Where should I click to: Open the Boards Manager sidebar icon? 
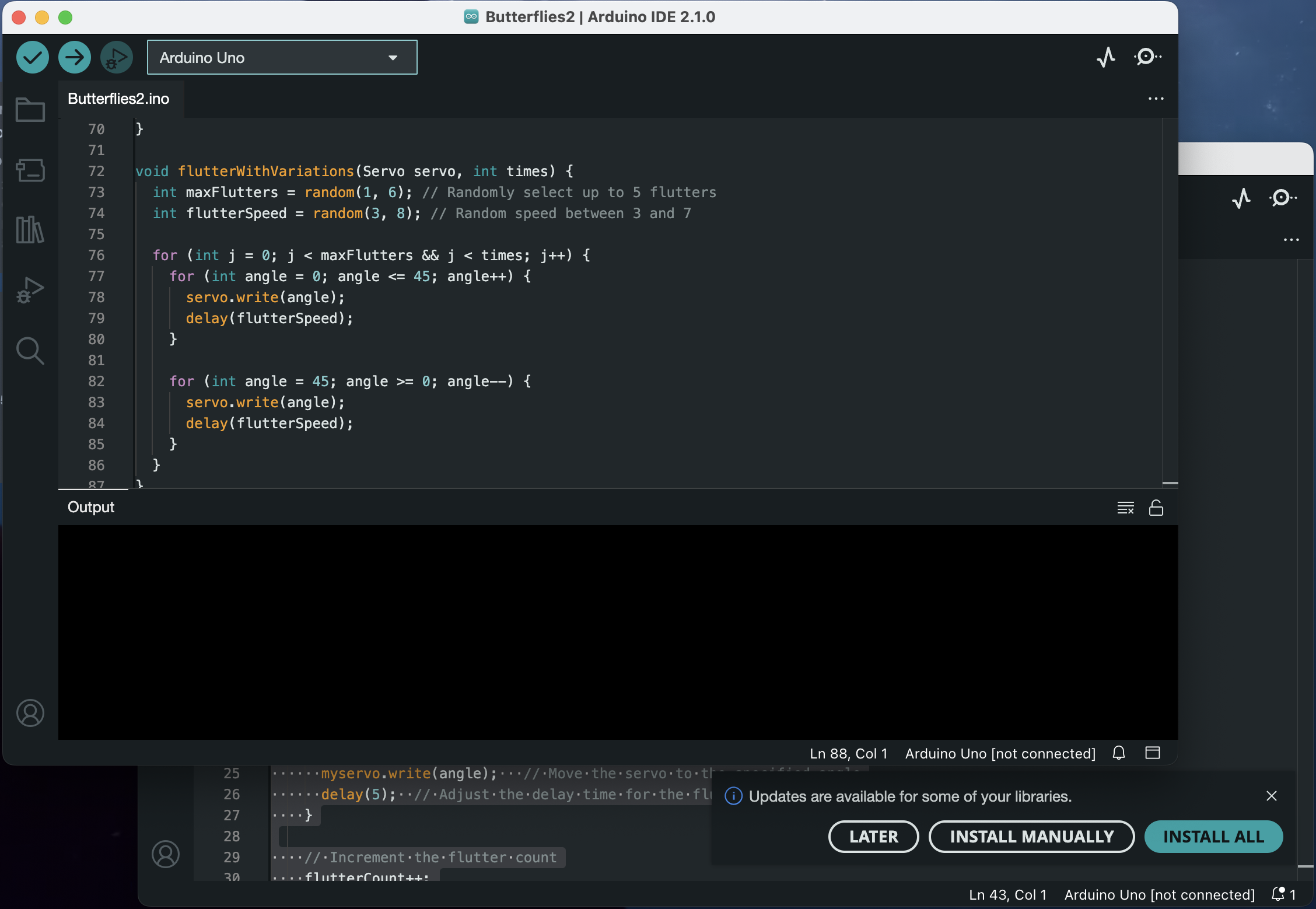click(30, 170)
